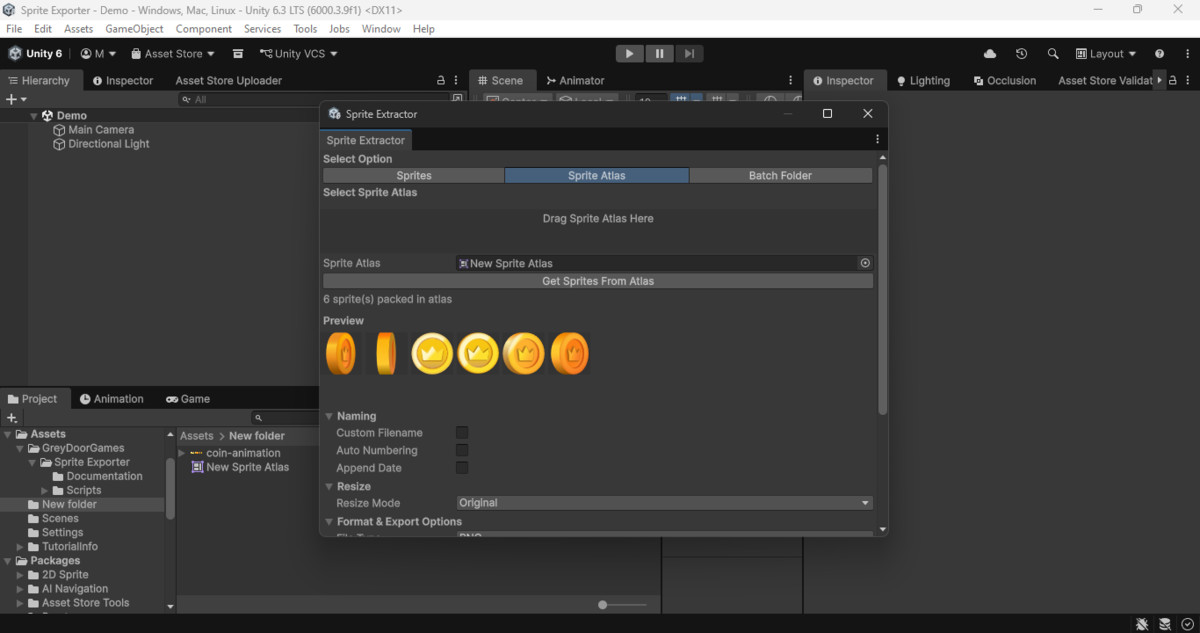The height and width of the screenshot is (633, 1200).
Task: Expand the coin-animation asset arrow
Action: (182, 453)
